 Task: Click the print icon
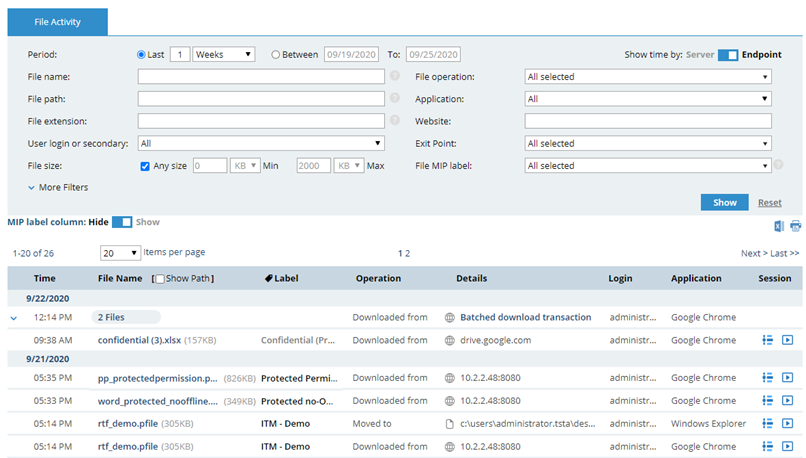795,227
